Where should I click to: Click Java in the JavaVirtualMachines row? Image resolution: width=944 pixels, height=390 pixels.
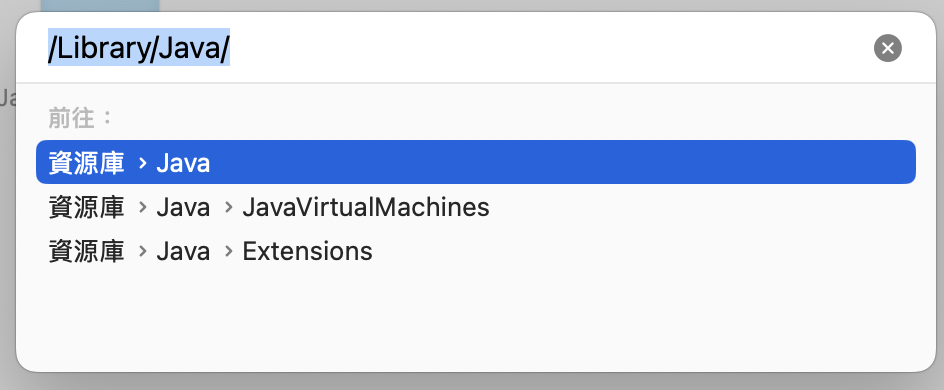[183, 208]
